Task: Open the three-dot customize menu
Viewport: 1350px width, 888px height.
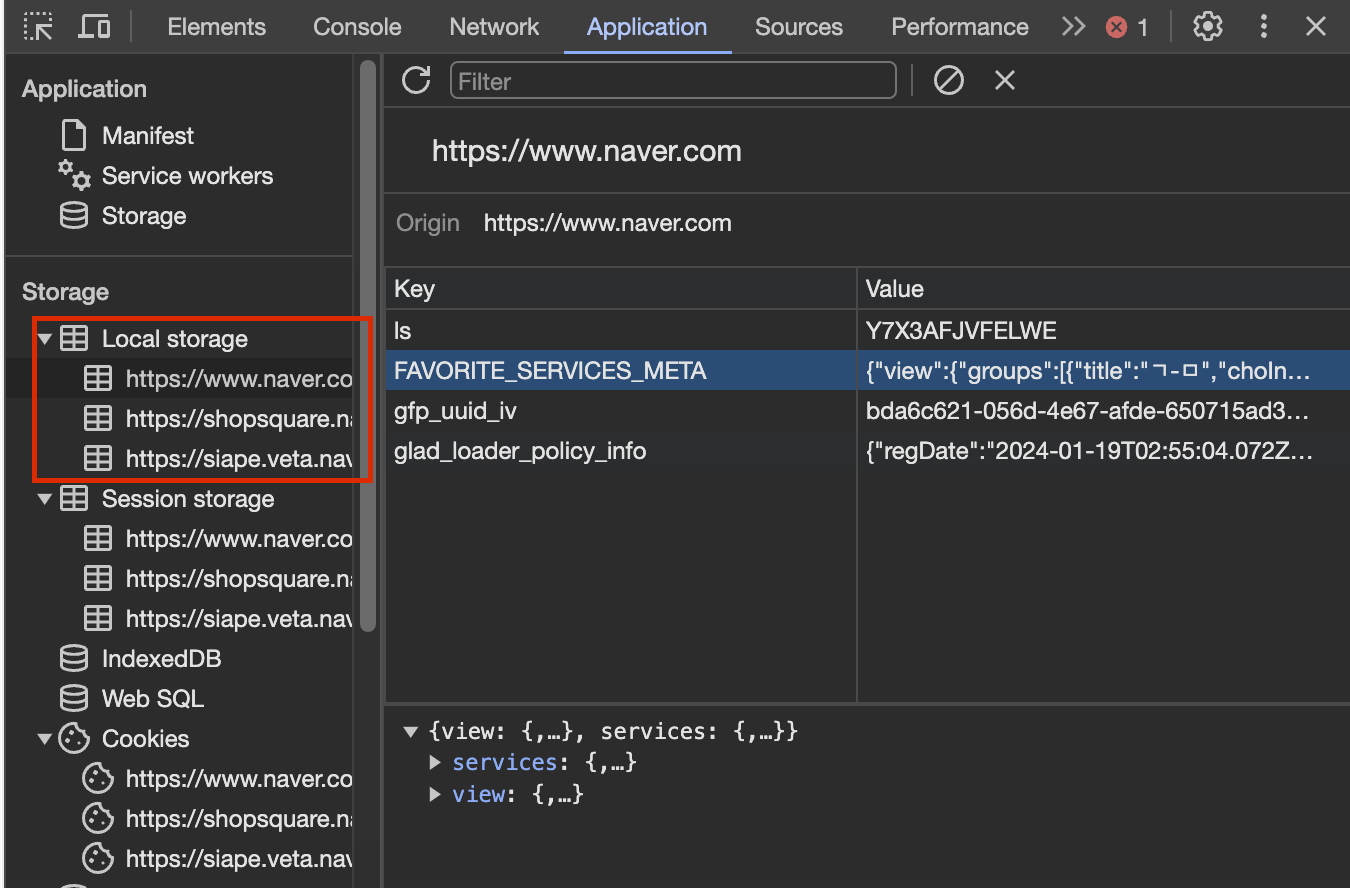Action: click(1264, 27)
